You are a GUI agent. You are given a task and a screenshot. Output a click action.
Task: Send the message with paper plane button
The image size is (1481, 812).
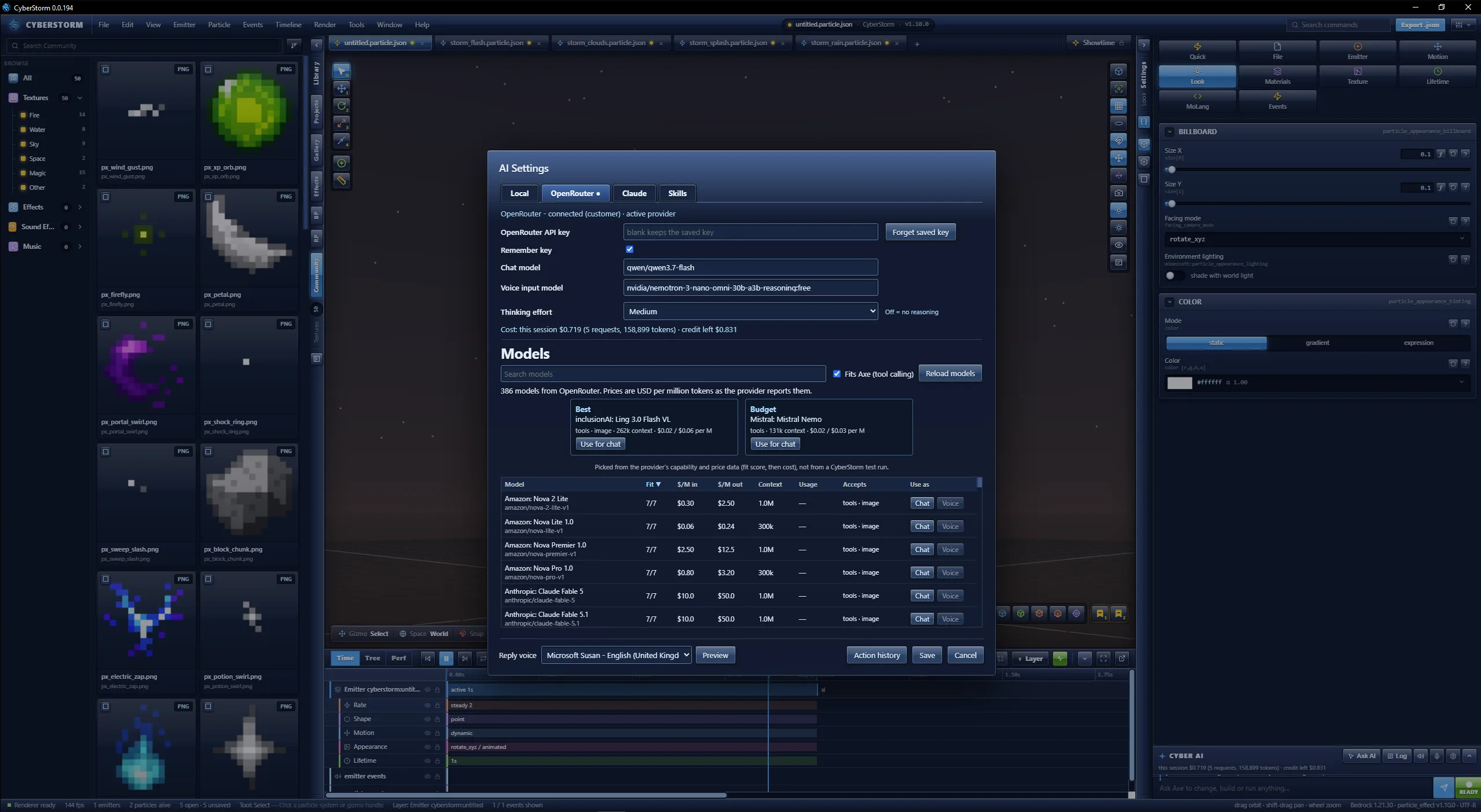tap(1443, 788)
